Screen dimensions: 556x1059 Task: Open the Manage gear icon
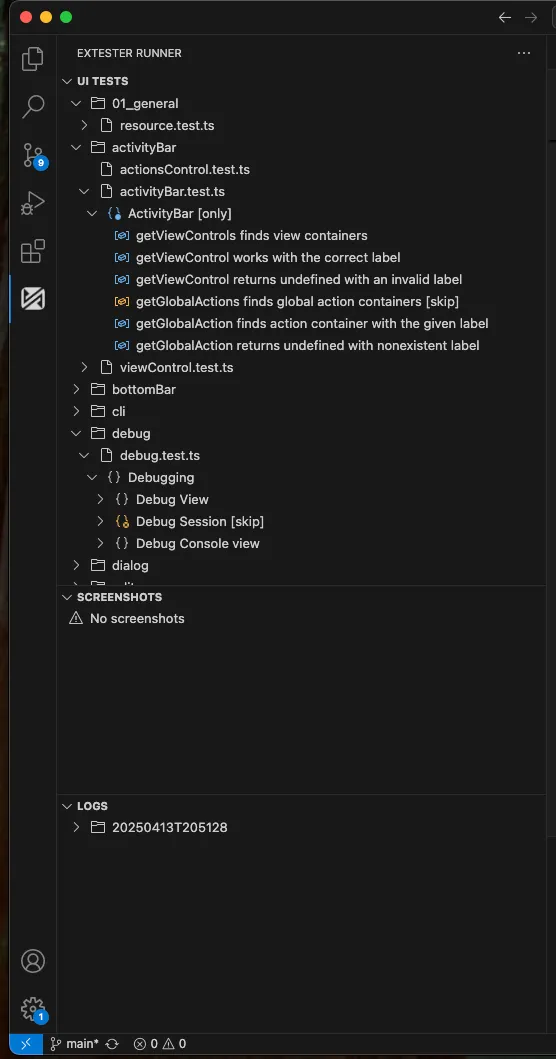(32, 1009)
